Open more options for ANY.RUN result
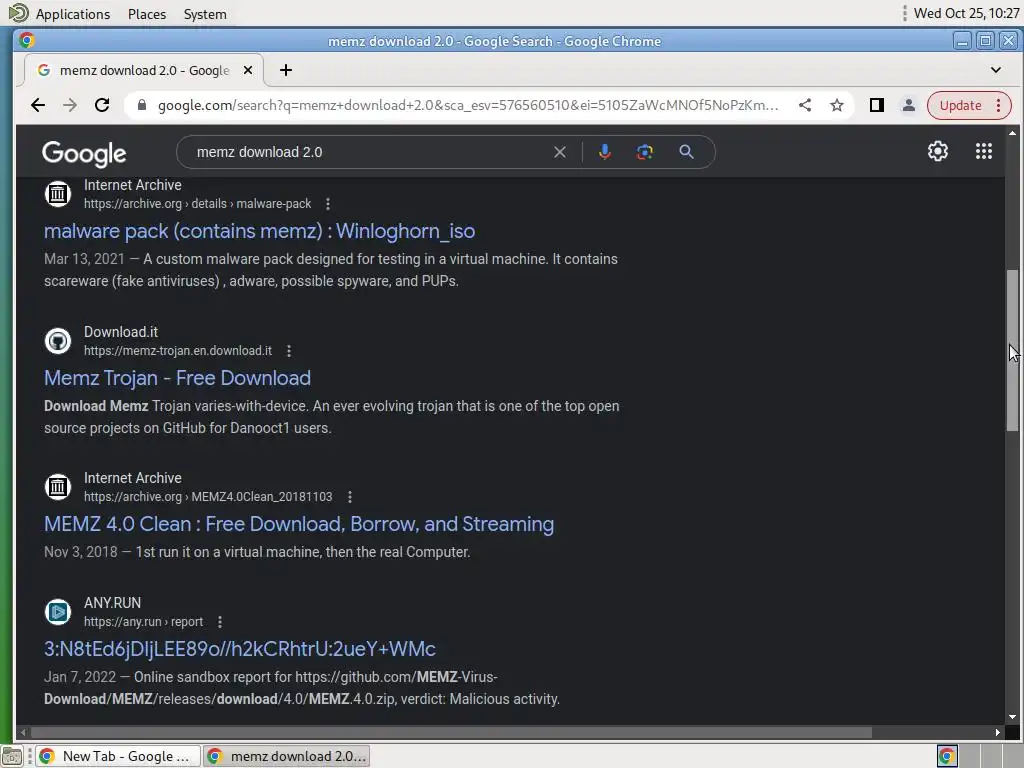The width and height of the screenshot is (1024, 768). [220, 622]
